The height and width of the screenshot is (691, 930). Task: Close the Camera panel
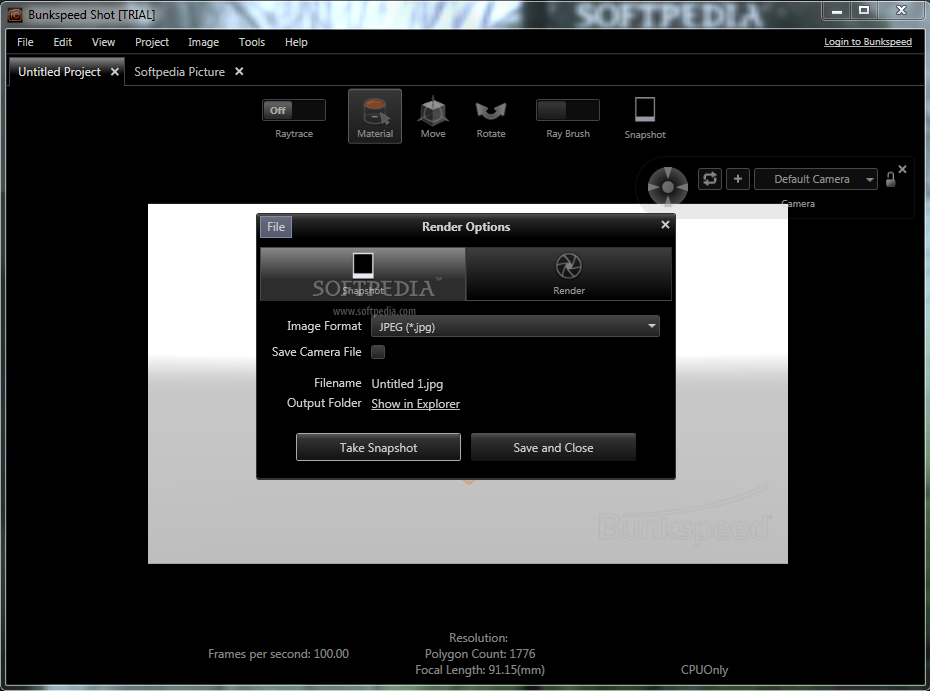[x=902, y=169]
